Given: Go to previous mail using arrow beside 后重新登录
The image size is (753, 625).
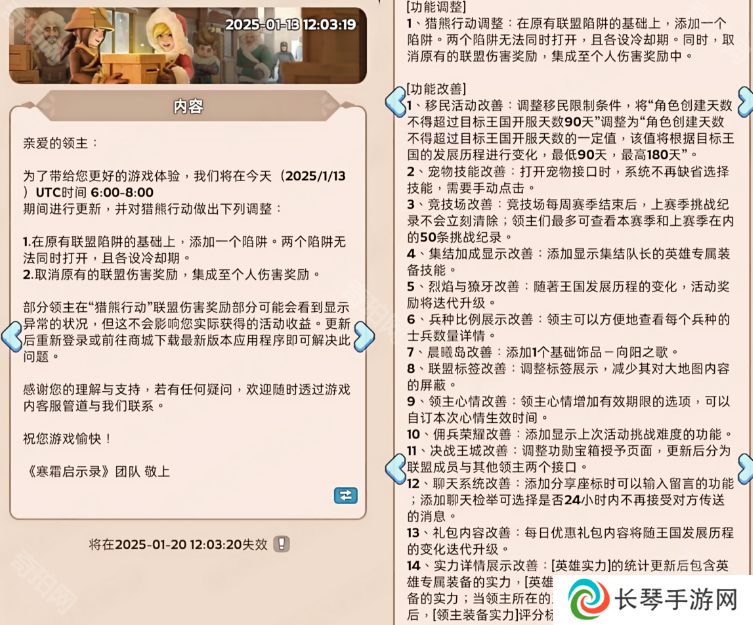Looking at the screenshot, I should click(12, 336).
